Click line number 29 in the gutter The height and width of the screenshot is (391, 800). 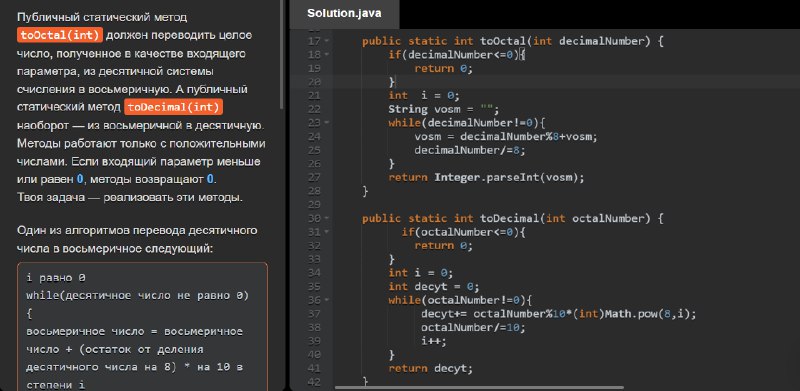[315, 205]
